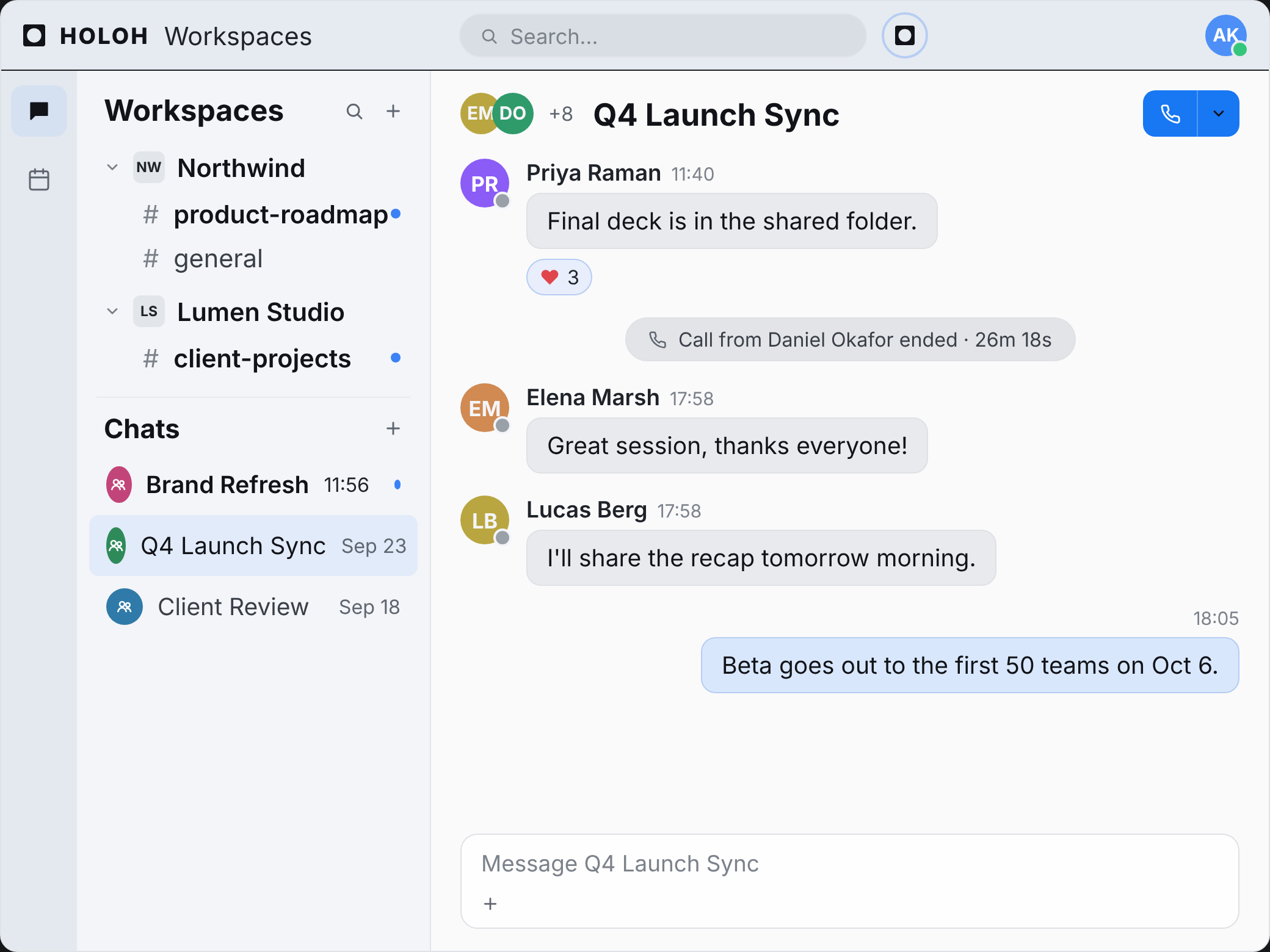Click message 'I'll share the recap tomorrow morning.'
The width and height of the screenshot is (1270, 952).
761,558
